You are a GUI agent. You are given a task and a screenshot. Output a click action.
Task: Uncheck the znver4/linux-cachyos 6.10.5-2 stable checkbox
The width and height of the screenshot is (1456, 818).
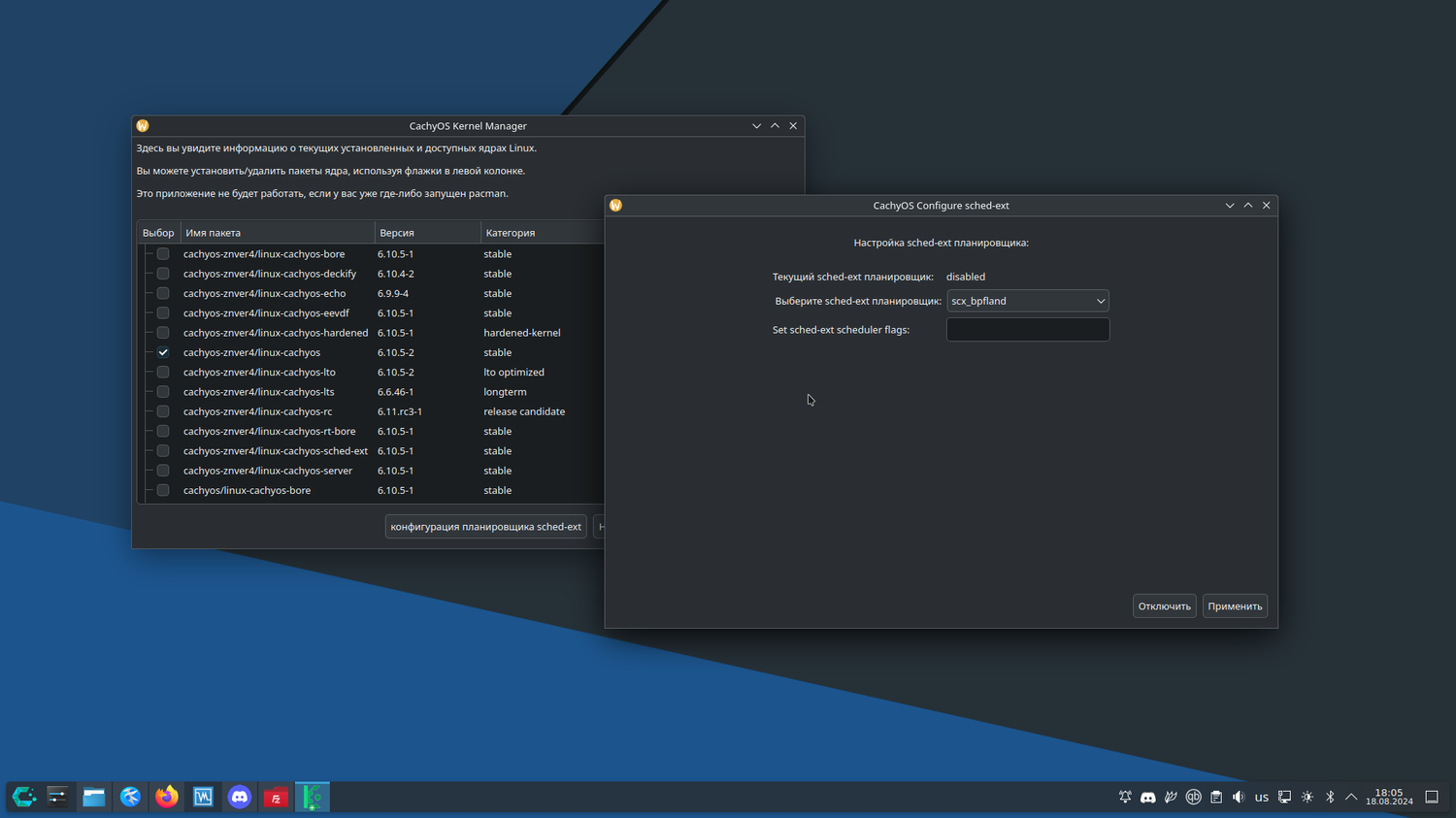(x=163, y=352)
